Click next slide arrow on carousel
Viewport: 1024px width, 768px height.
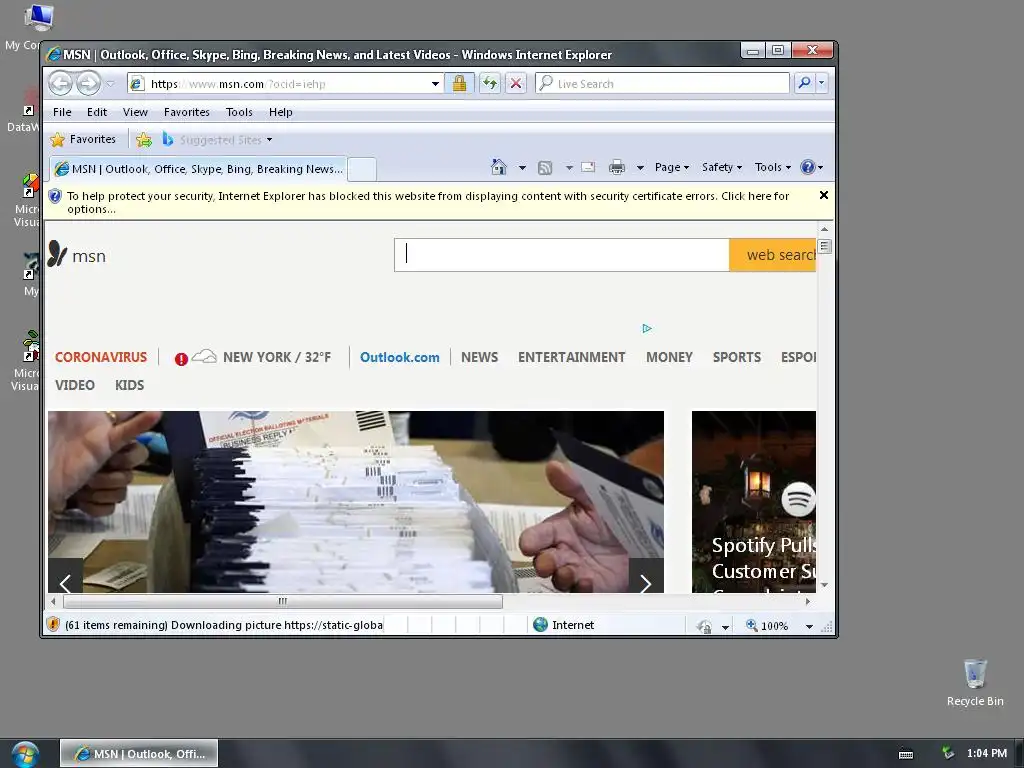[646, 577]
